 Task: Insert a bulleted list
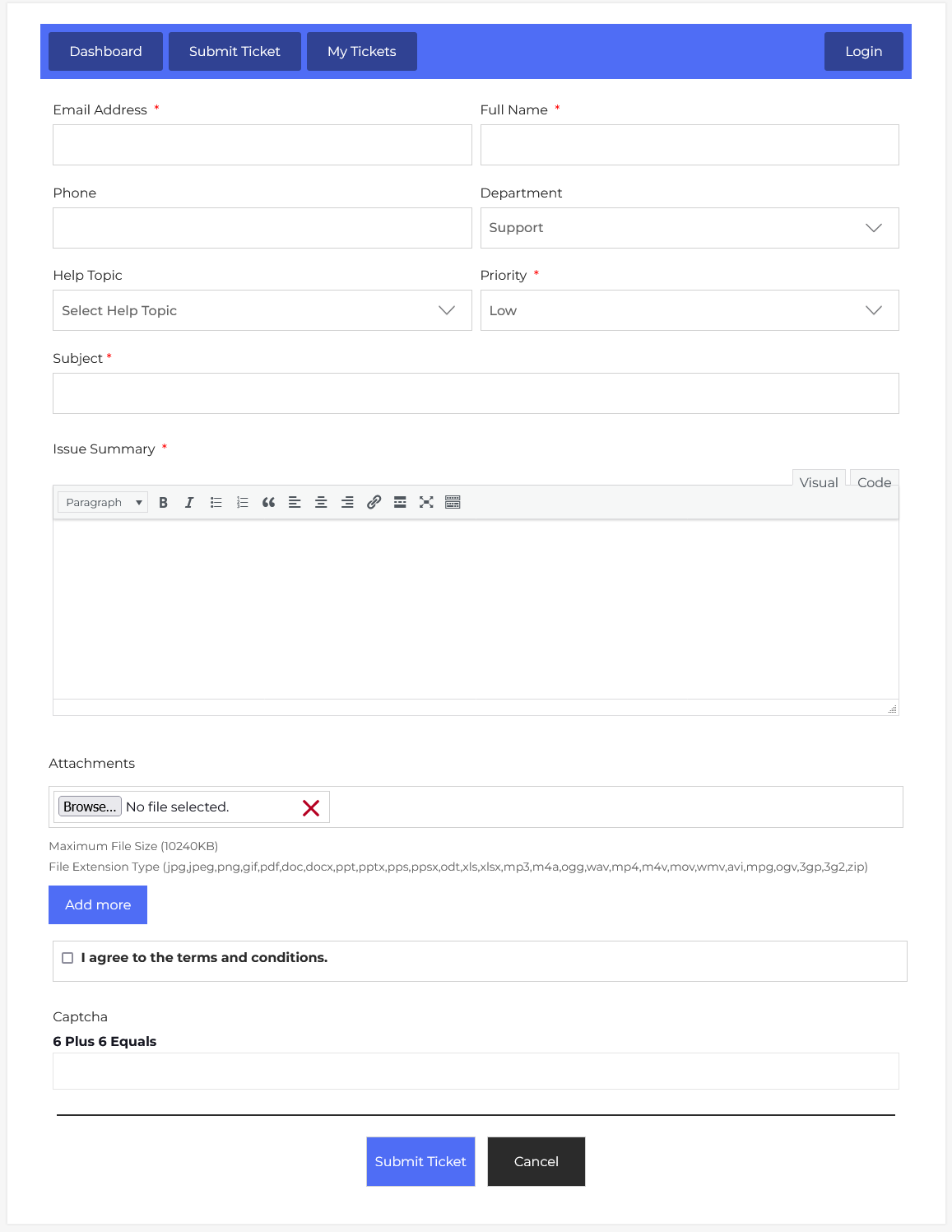216,502
